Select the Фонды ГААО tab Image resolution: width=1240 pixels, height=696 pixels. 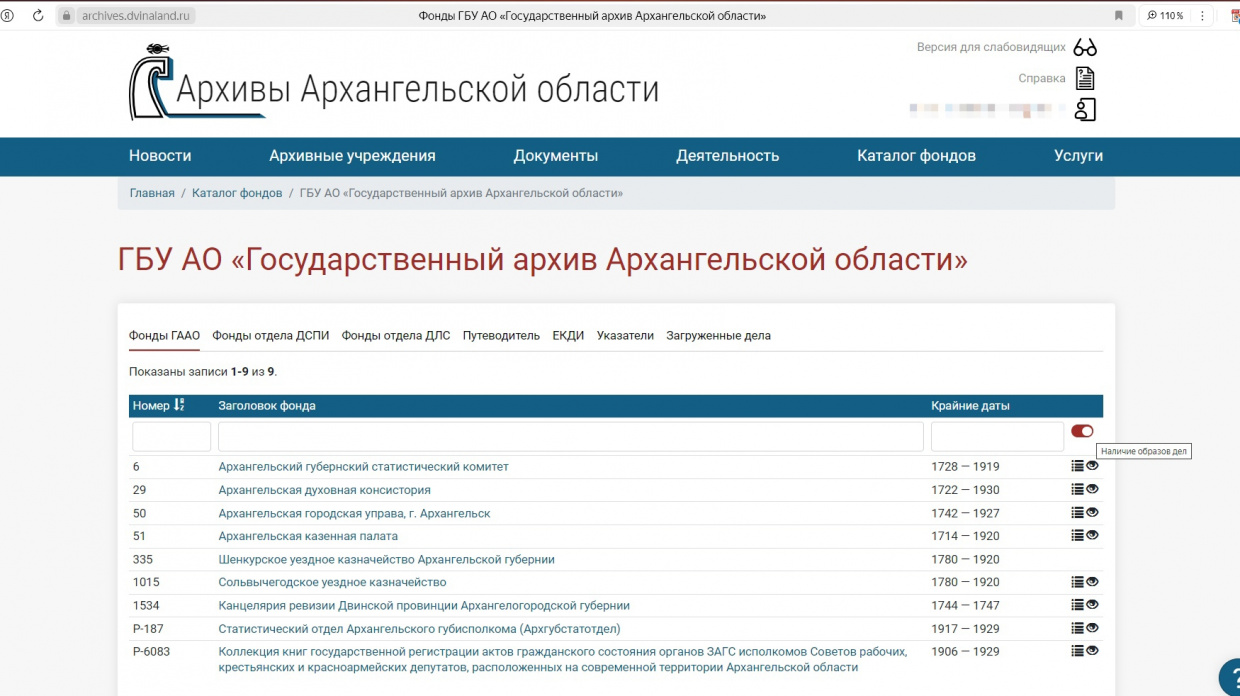[x=164, y=336]
